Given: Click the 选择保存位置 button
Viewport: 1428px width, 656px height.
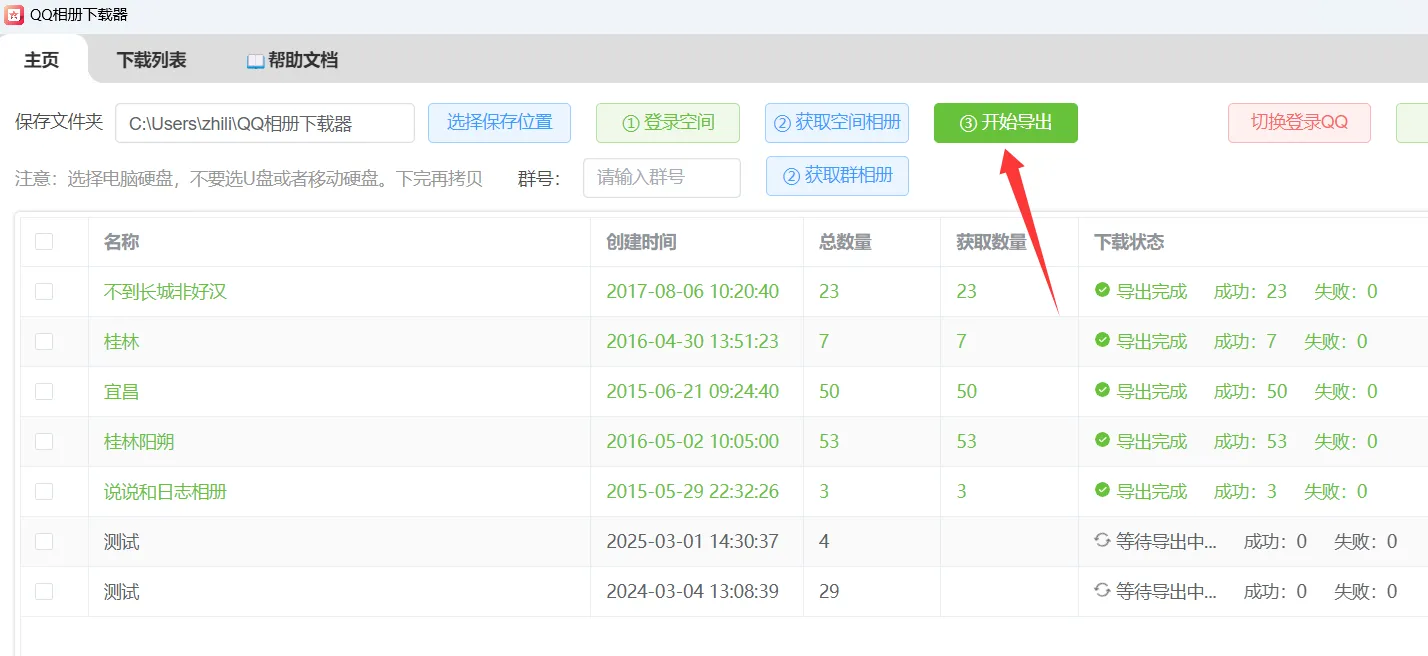Looking at the screenshot, I should pyautogui.click(x=499, y=123).
